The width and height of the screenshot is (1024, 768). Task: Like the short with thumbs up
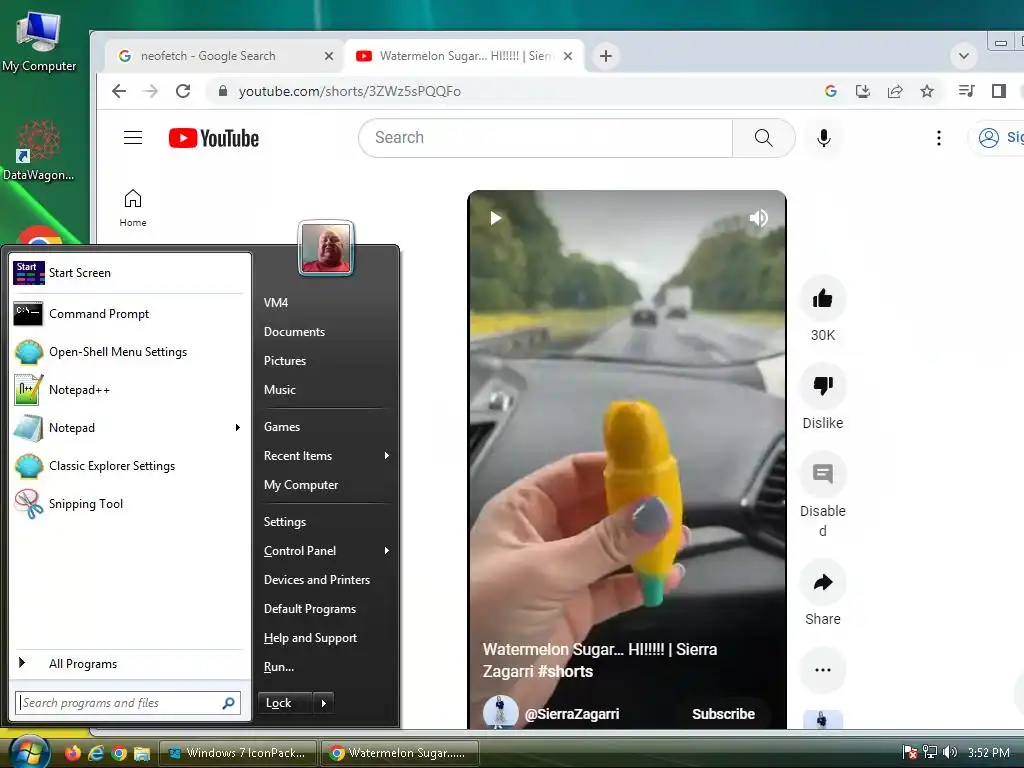tap(823, 298)
